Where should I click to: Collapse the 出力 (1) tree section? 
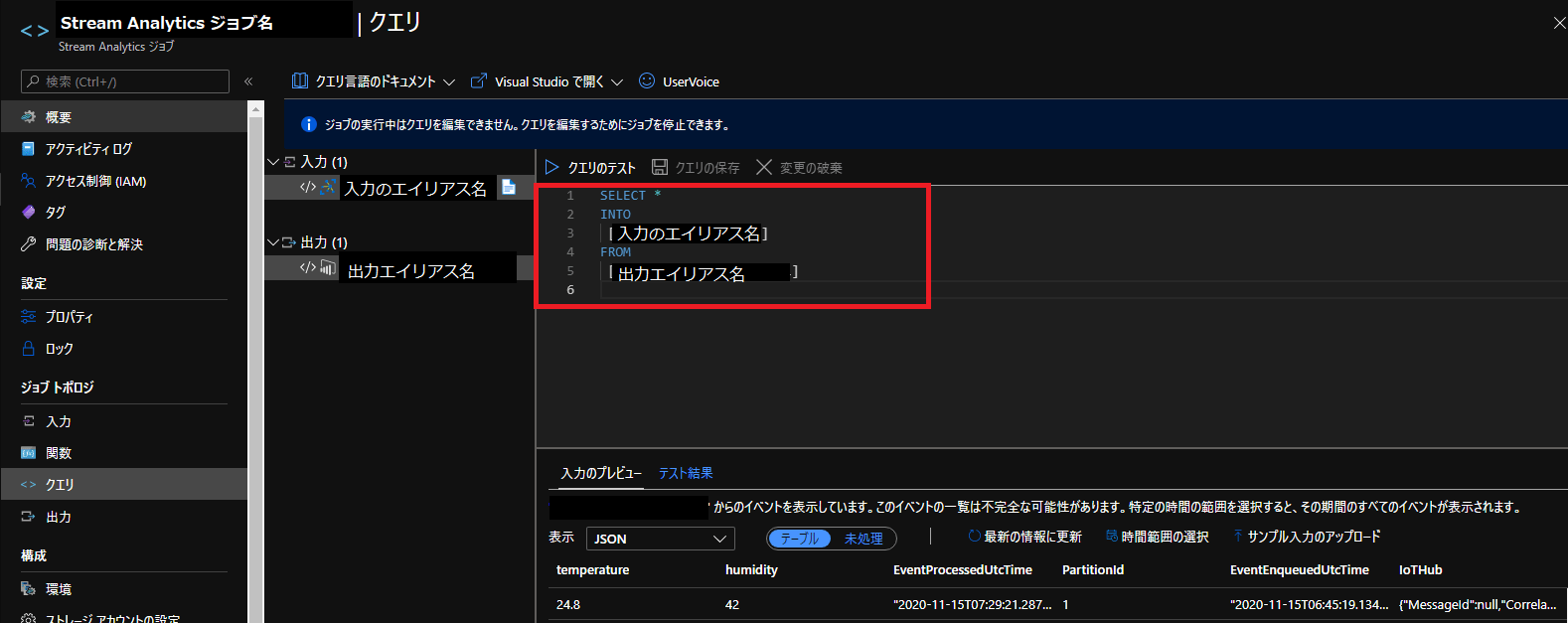273,241
